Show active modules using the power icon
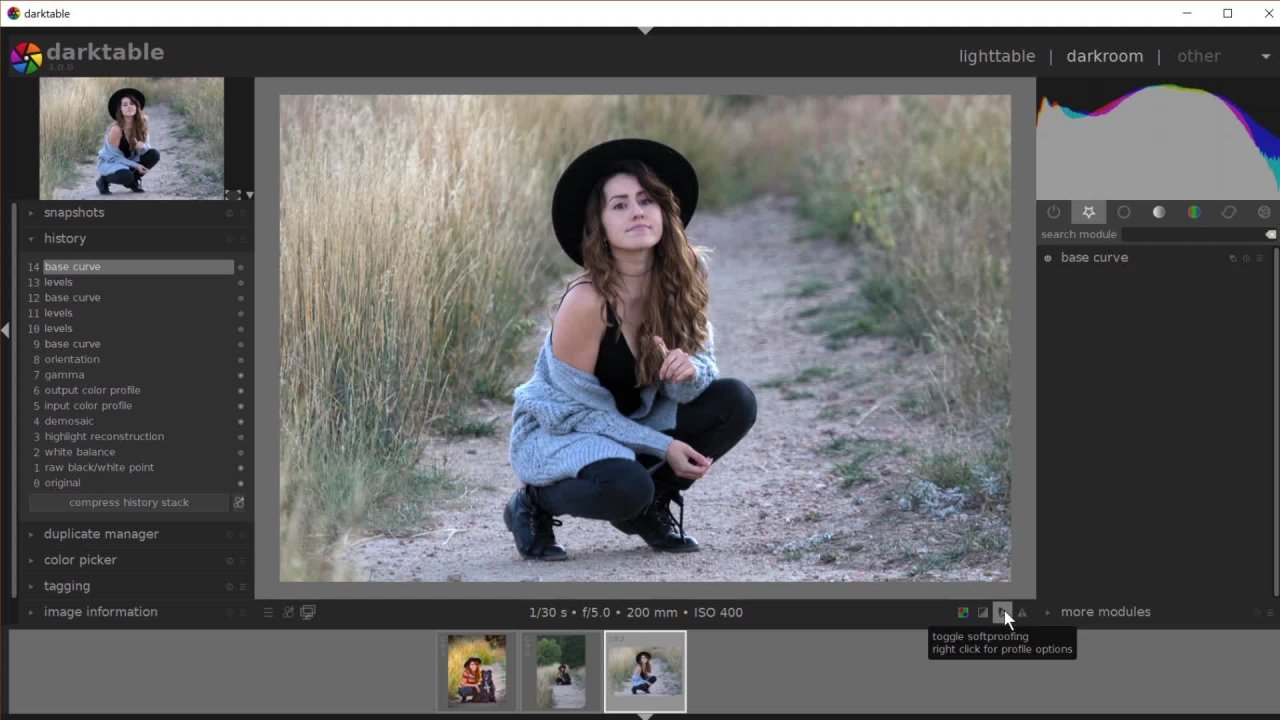 click(1054, 212)
